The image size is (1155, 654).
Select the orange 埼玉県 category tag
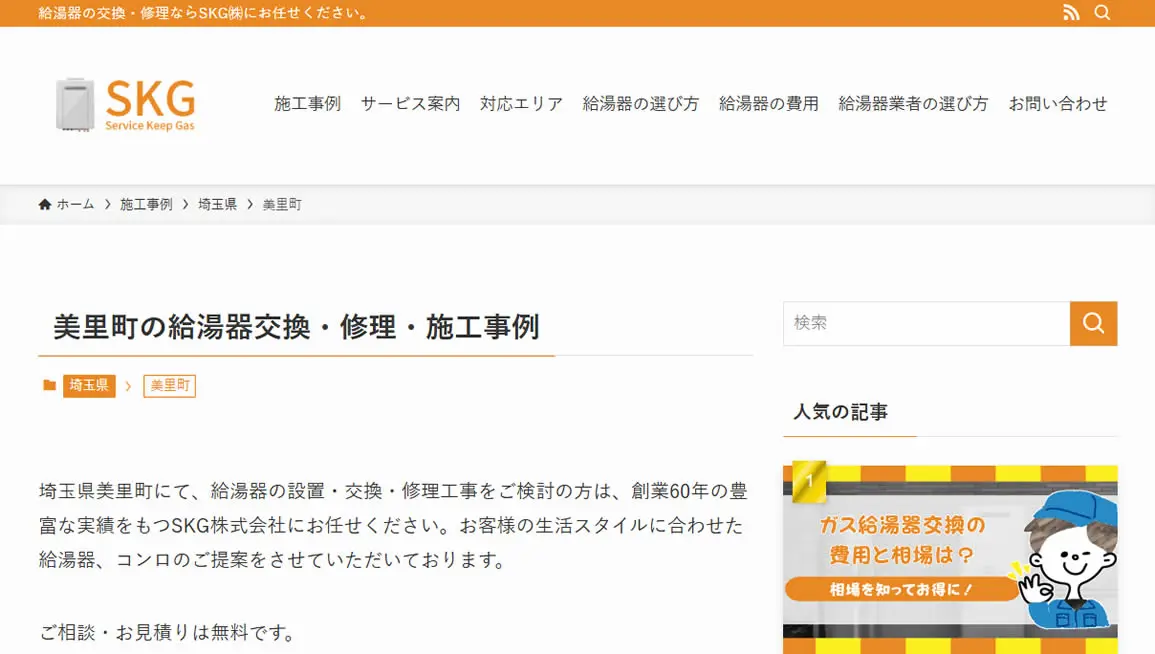[x=89, y=385]
